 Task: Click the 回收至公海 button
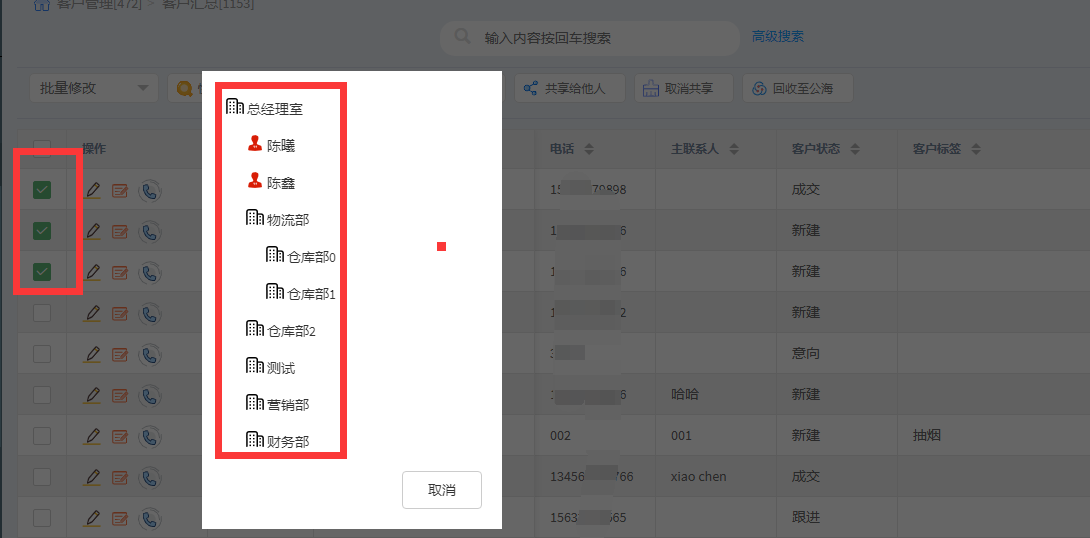[798, 88]
